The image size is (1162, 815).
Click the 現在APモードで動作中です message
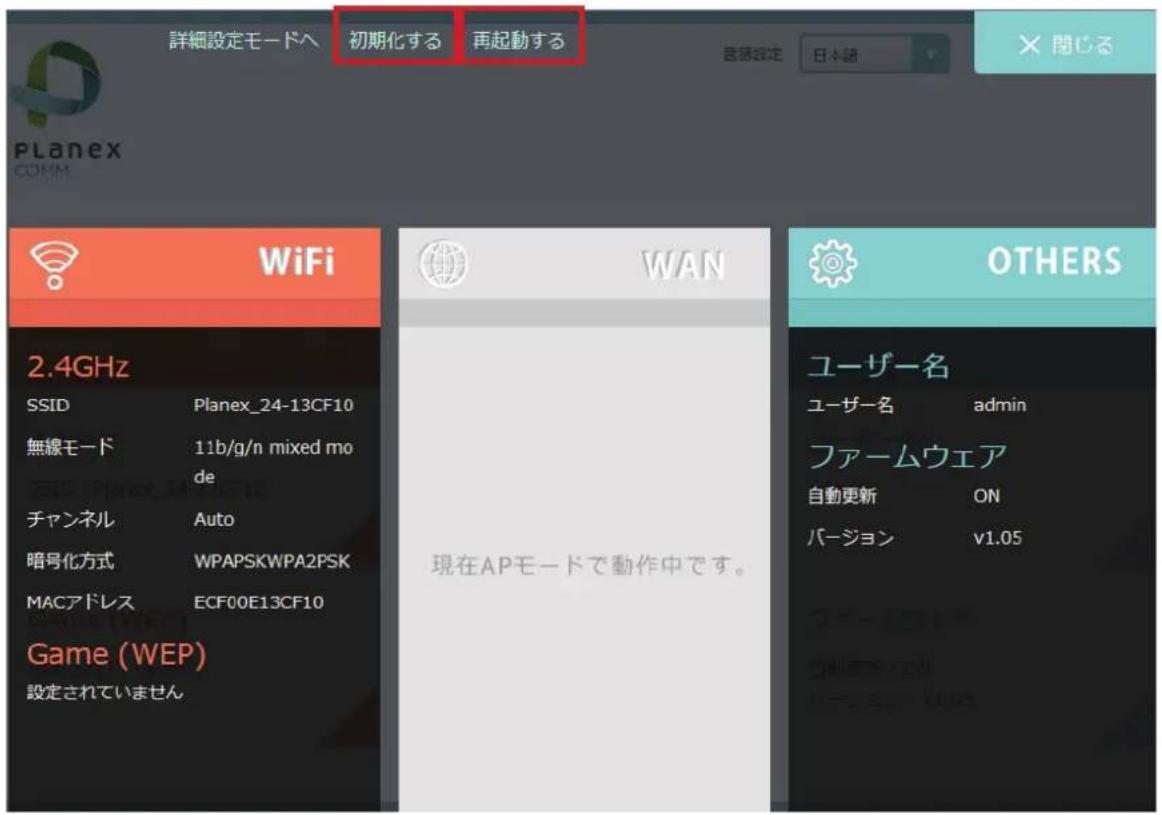(589, 565)
